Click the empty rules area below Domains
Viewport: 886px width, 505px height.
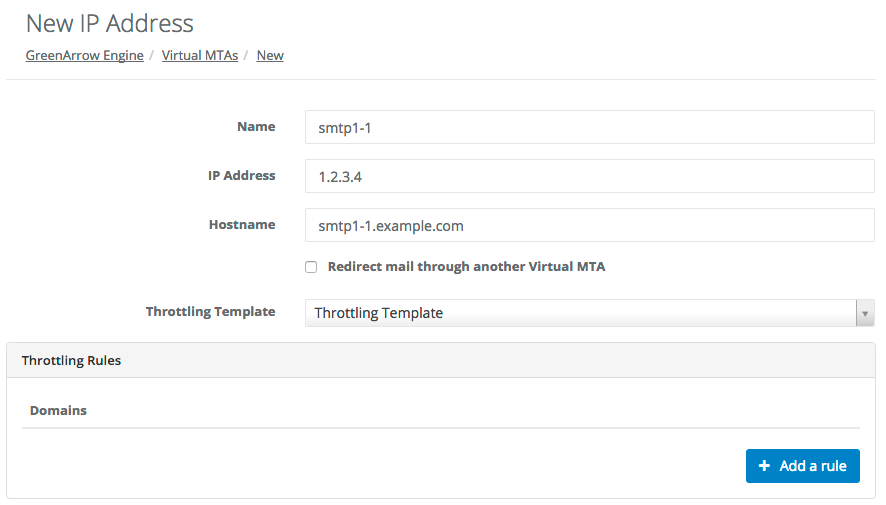click(x=380, y=462)
